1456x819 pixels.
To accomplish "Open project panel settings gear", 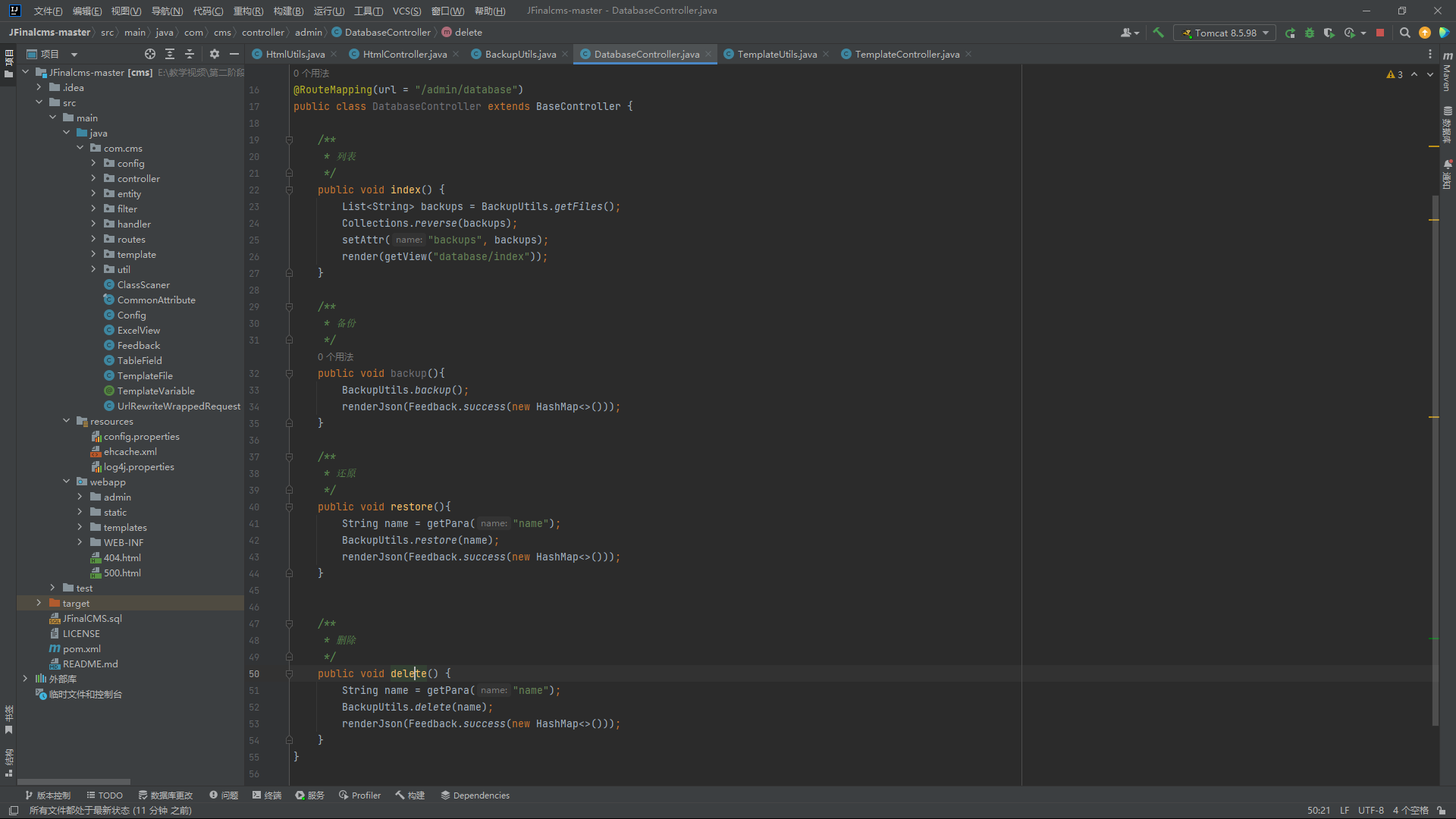I will tap(215, 54).
